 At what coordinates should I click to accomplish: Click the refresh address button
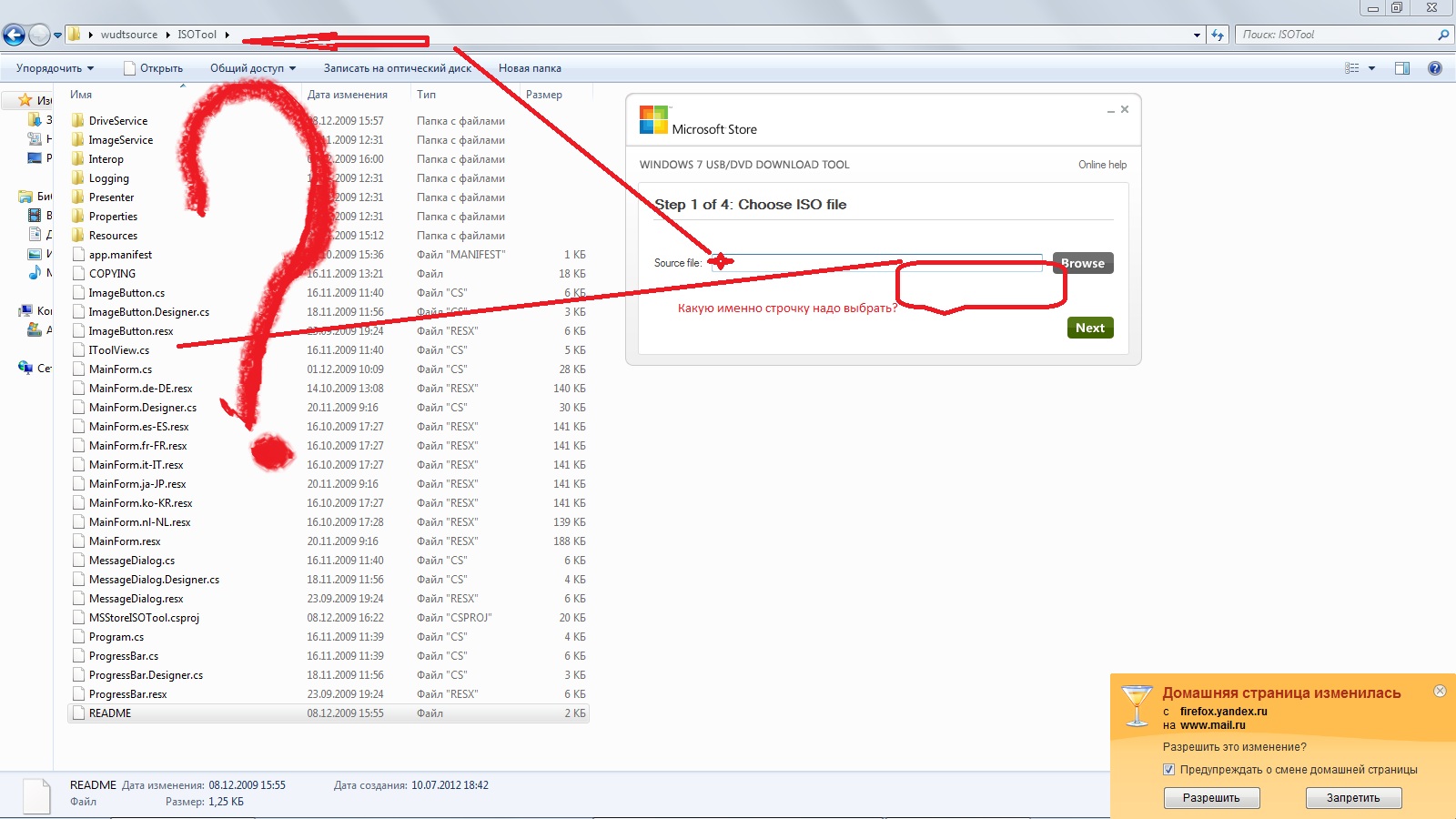click(x=1218, y=35)
